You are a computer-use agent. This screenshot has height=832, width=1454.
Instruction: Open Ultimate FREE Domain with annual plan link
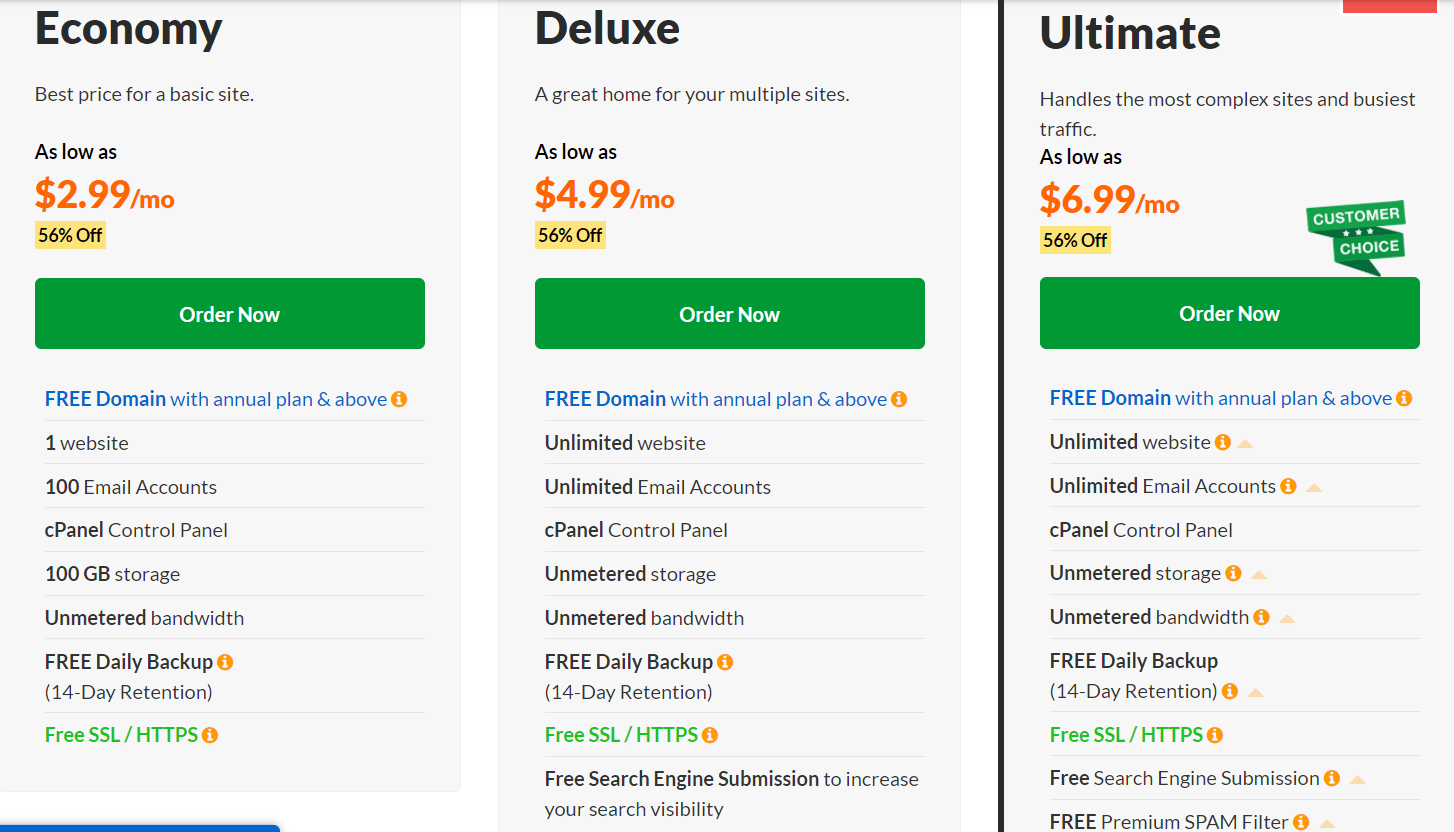(1220, 398)
